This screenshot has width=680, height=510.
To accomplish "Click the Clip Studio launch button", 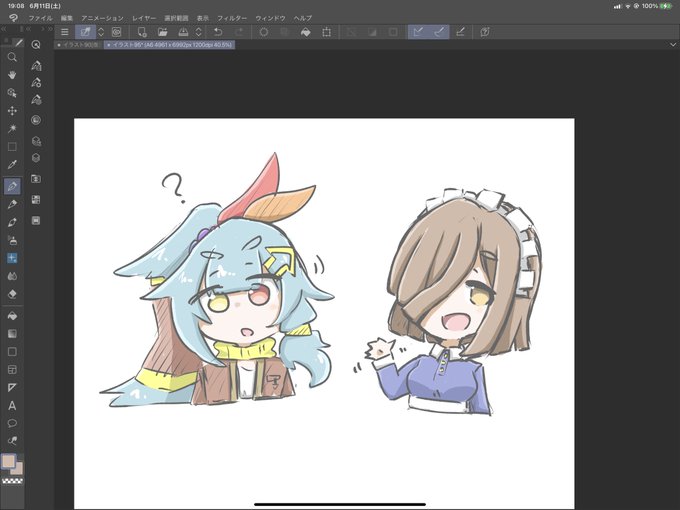I will [116, 32].
